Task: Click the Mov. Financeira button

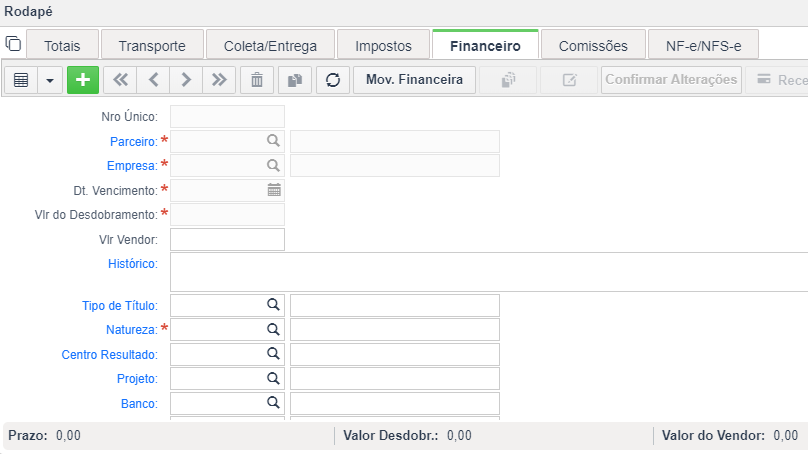Action: coord(414,80)
